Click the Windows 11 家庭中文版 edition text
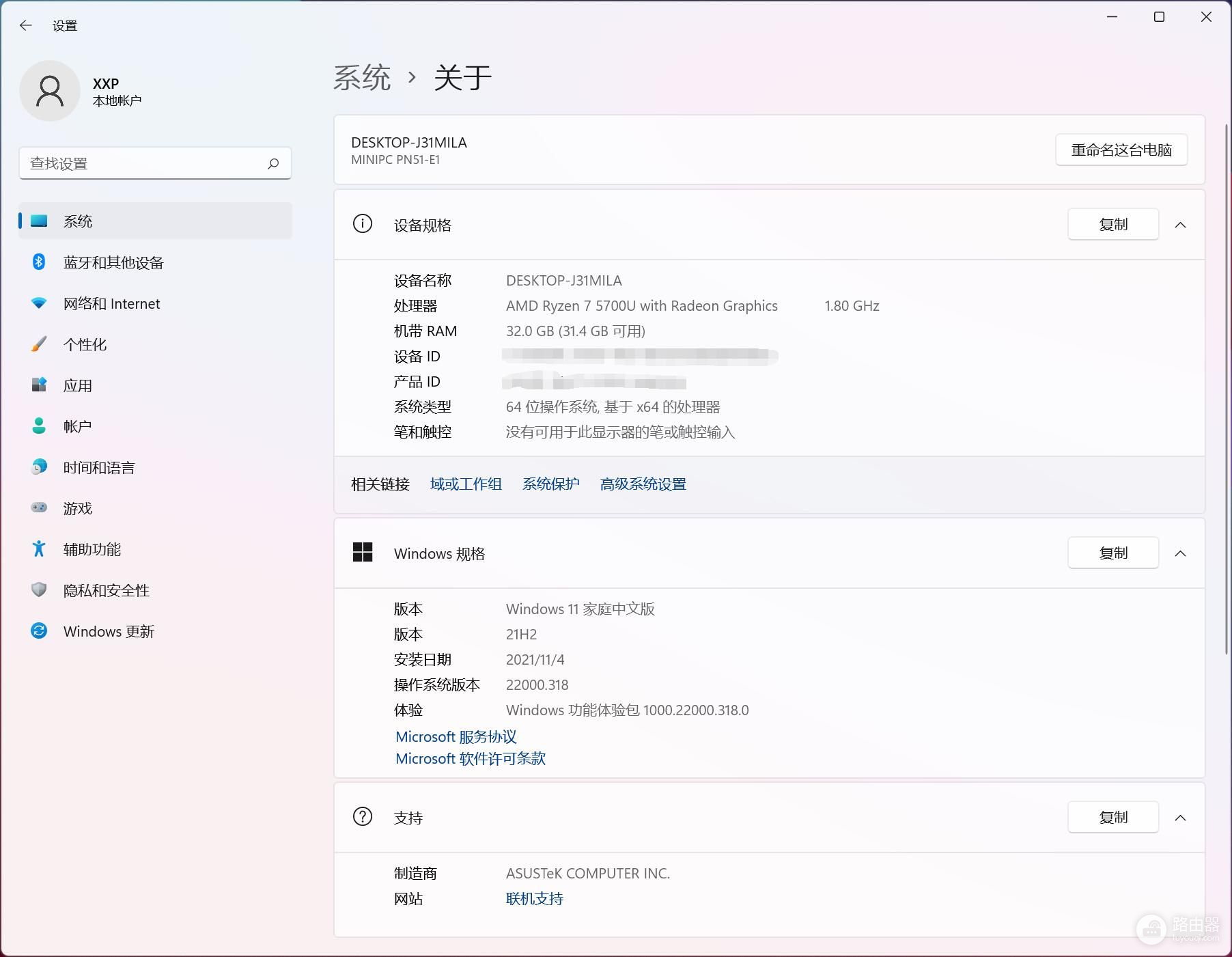 coord(580,609)
